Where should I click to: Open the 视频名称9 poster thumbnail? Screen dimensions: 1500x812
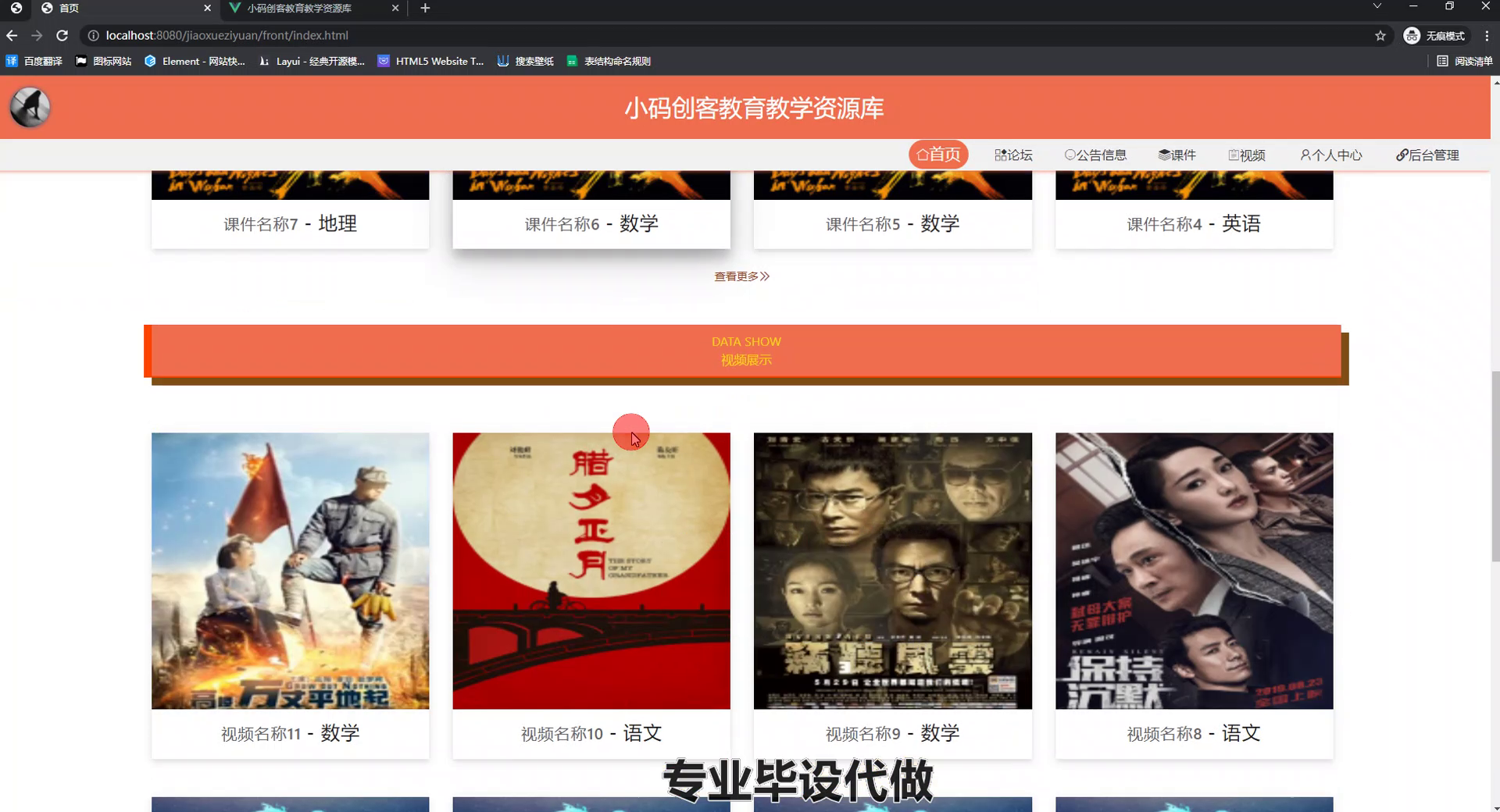892,571
